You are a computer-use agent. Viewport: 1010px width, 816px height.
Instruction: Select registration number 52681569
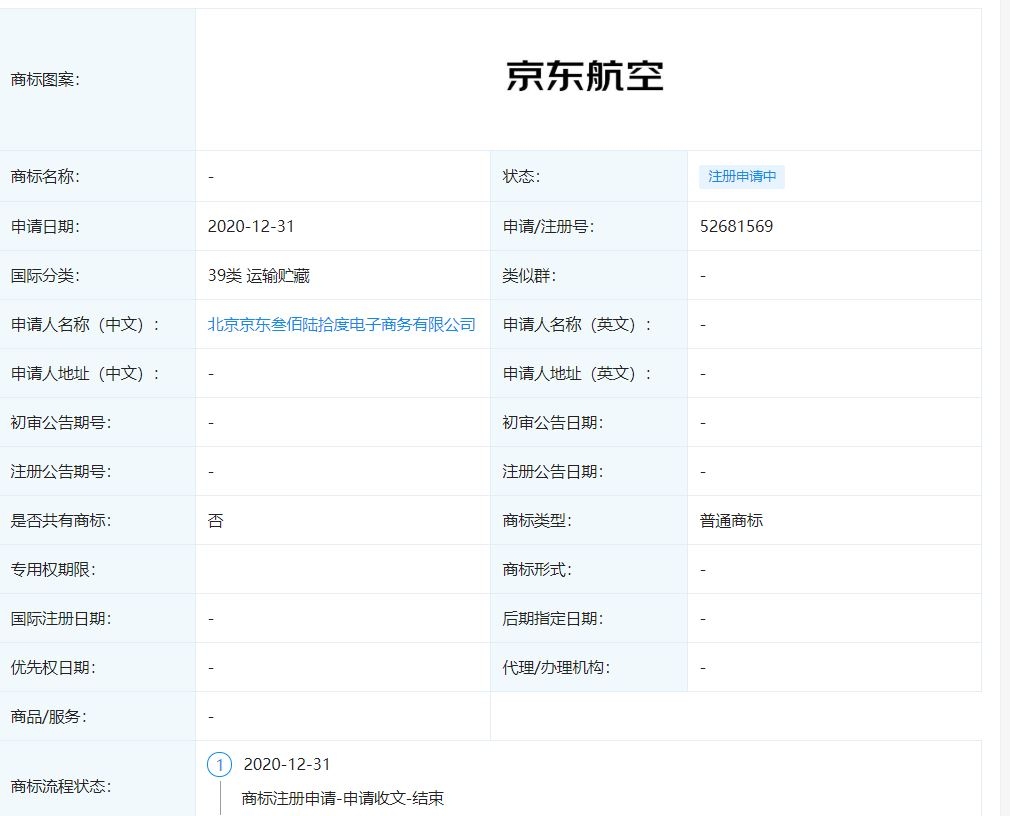click(736, 227)
